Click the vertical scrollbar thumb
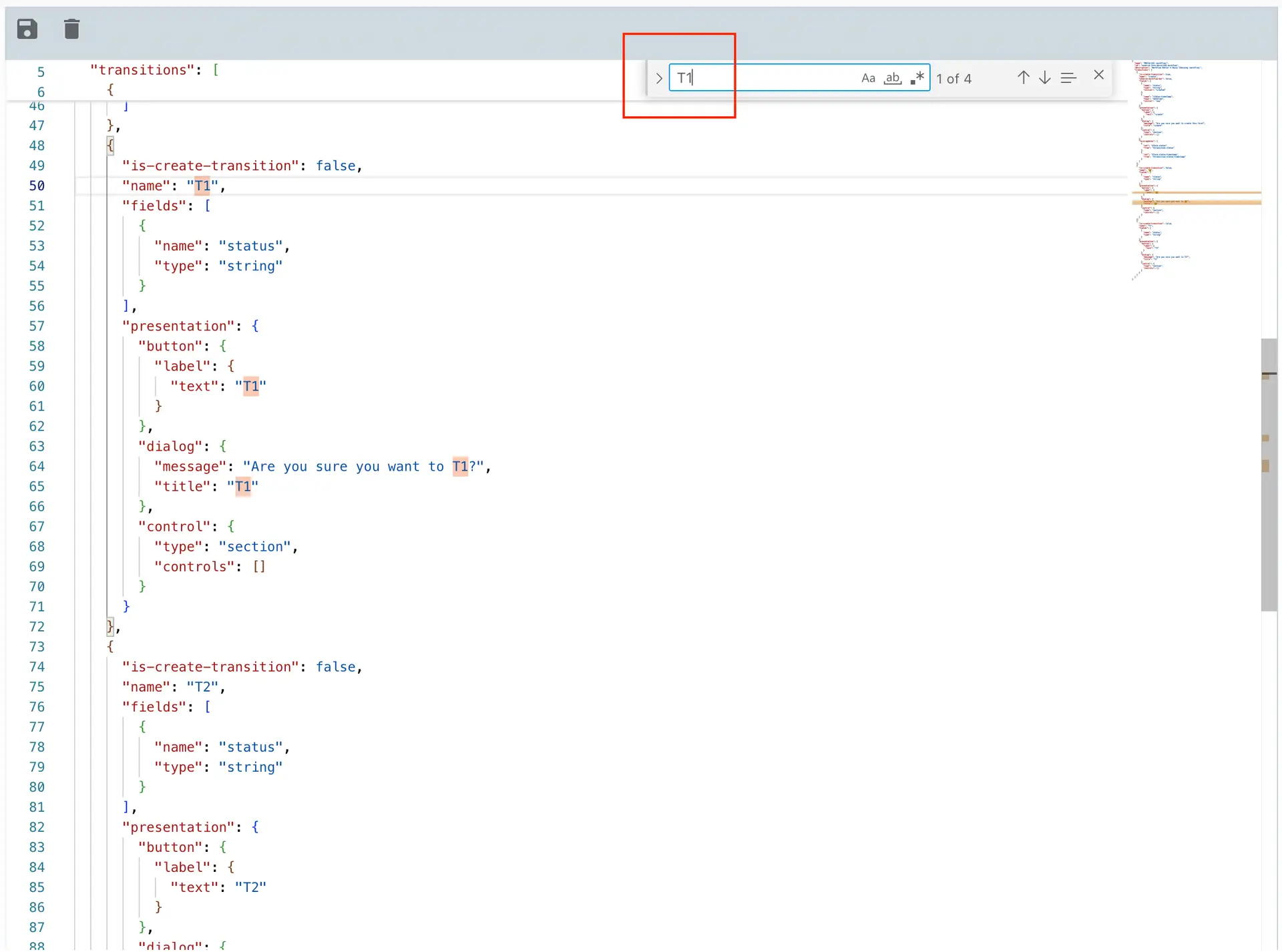The height and width of the screenshot is (952, 1282). tap(1269, 475)
